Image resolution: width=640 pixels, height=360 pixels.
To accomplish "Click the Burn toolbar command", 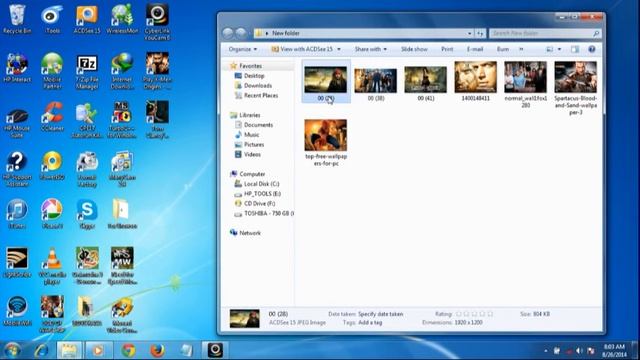I will [503, 49].
